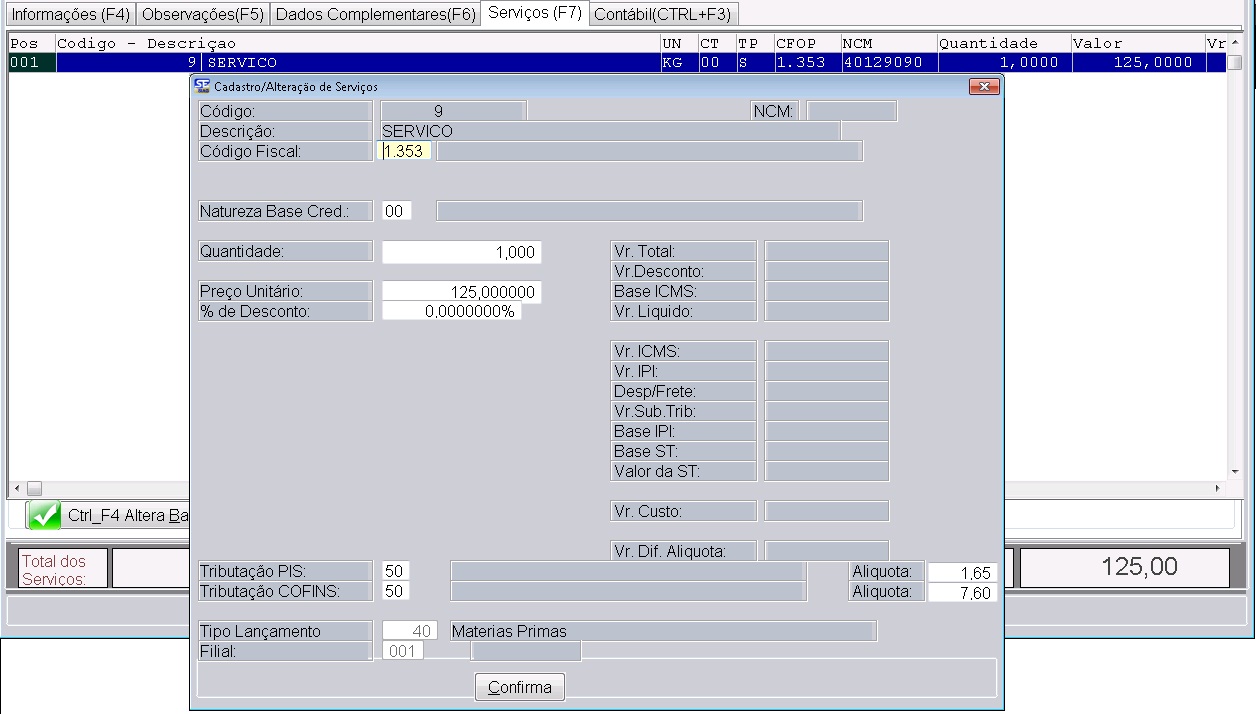Click the Tributação PIS code box

coord(395,571)
